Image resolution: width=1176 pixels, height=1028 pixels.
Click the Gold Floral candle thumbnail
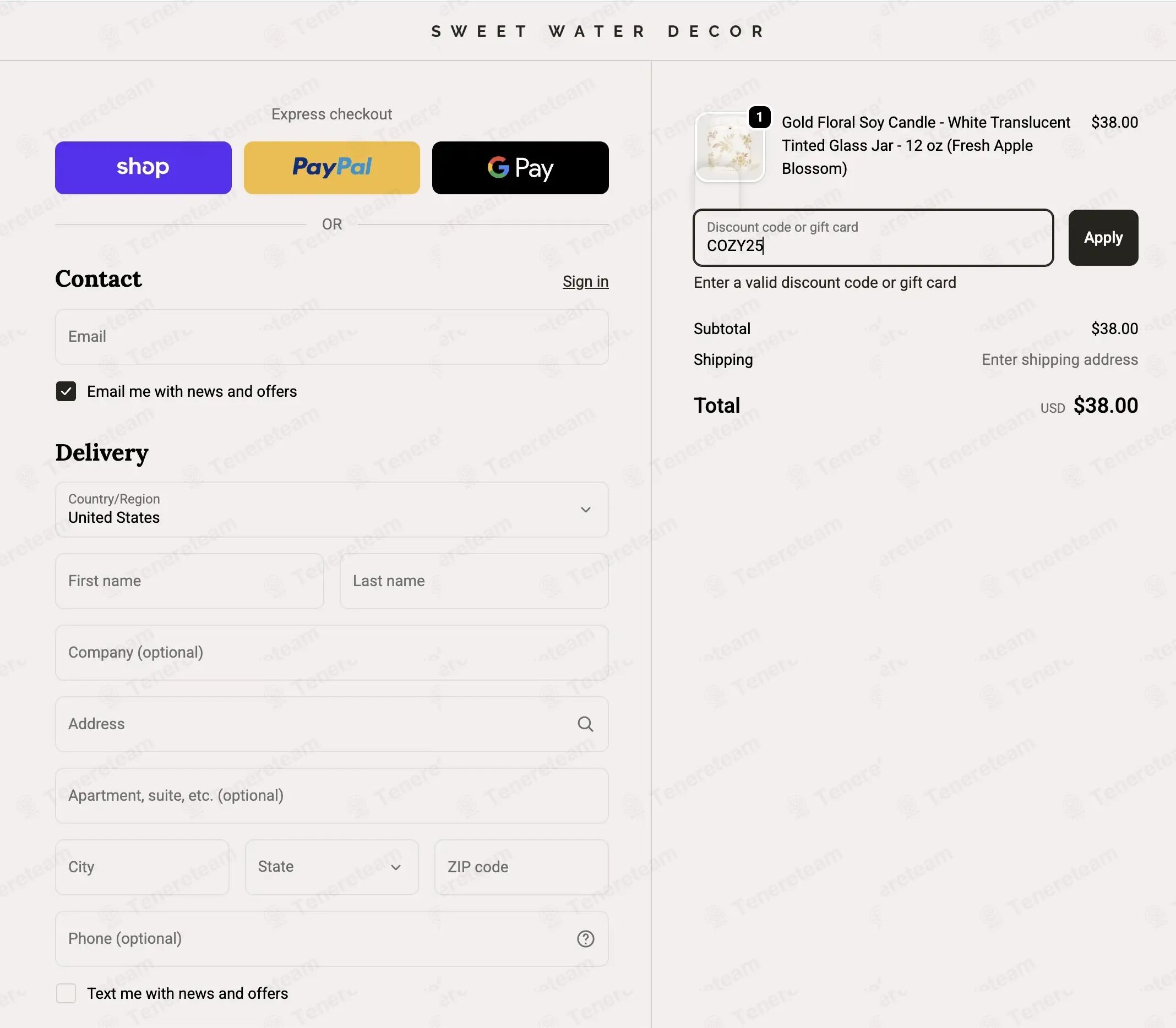click(729, 147)
